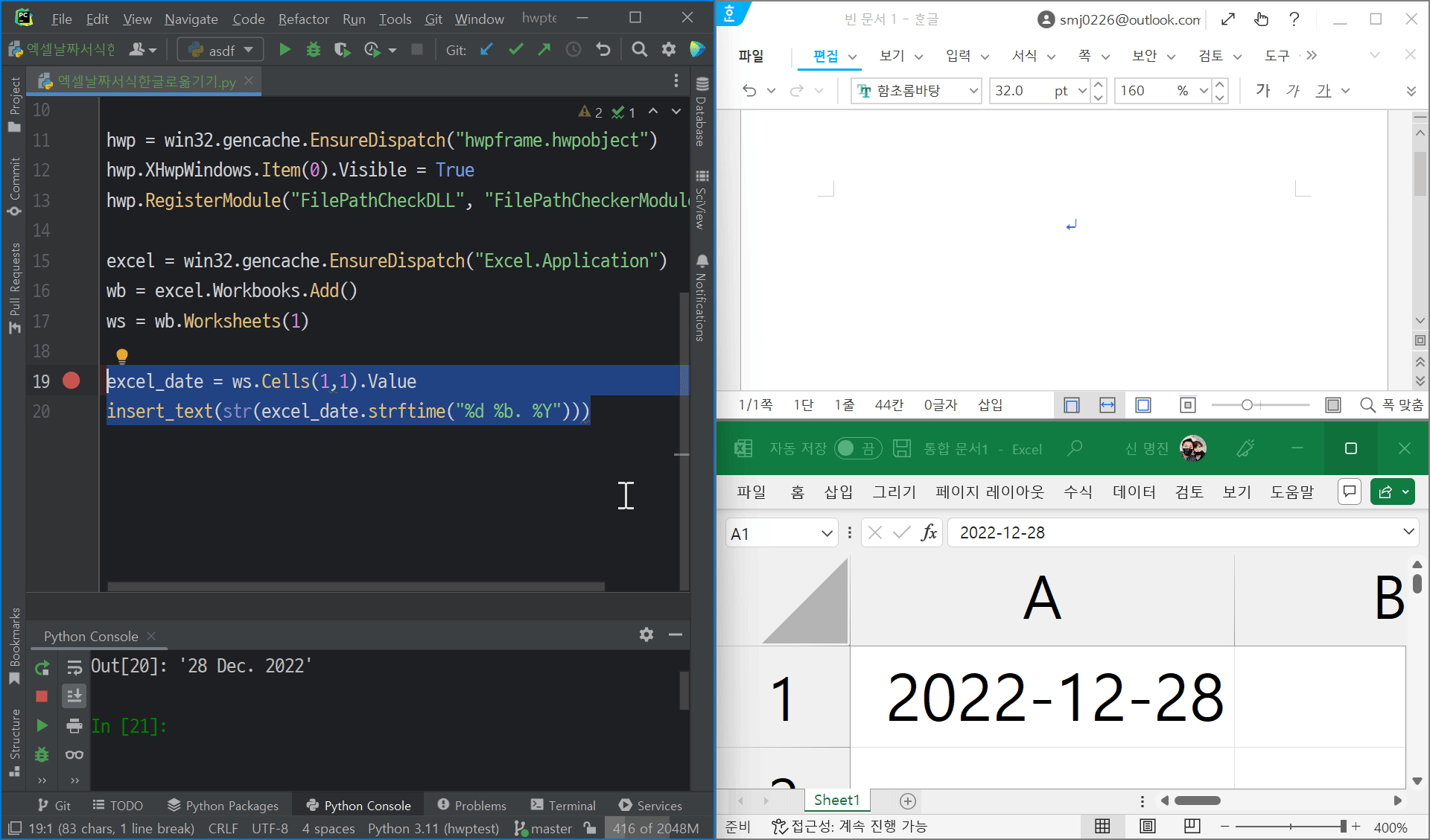This screenshot has height=840, width=1430.
Task: Start debugging with the bug icon
Action: [x=314, y=50]
